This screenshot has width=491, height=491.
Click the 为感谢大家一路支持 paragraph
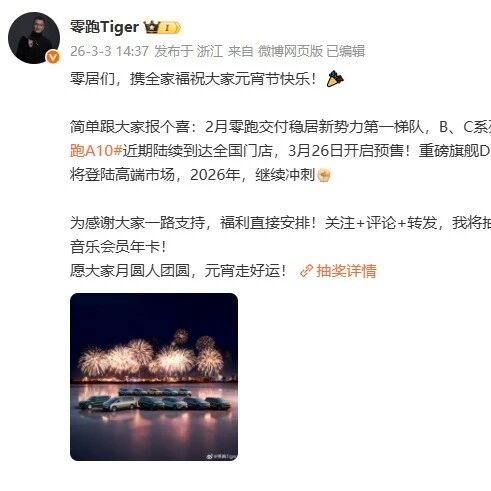(280, 235)
